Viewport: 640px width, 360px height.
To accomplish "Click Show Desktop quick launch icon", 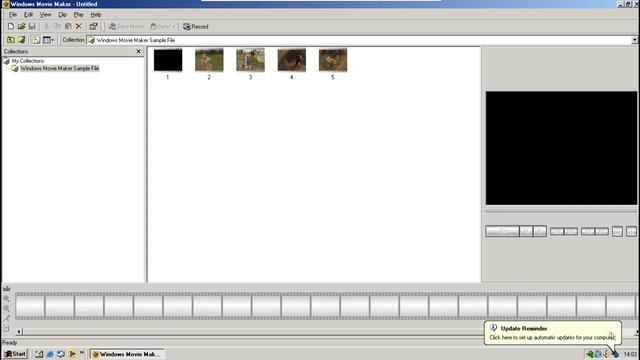I will tap(39, 354).
